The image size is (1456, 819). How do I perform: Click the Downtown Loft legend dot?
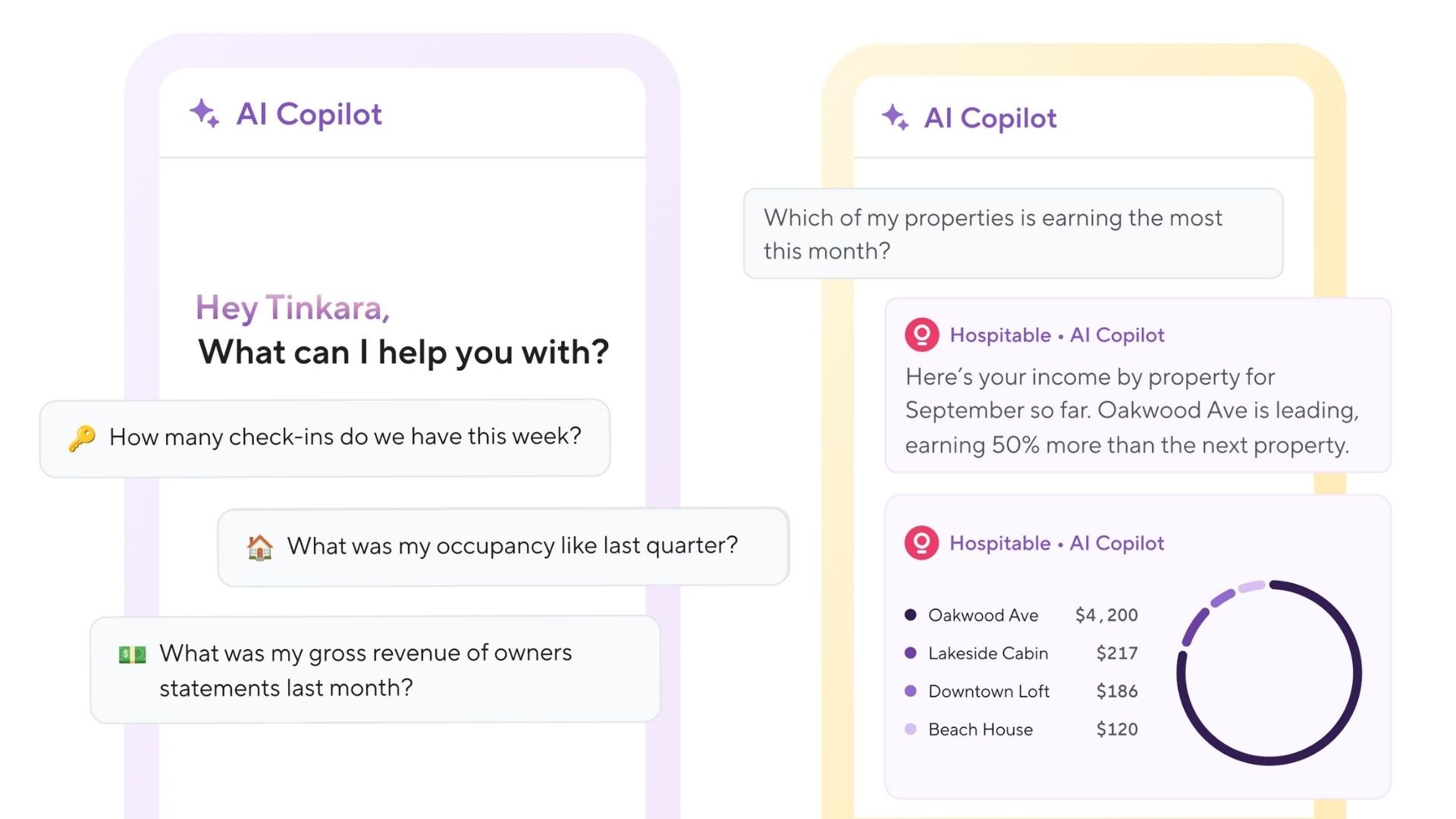911,691
